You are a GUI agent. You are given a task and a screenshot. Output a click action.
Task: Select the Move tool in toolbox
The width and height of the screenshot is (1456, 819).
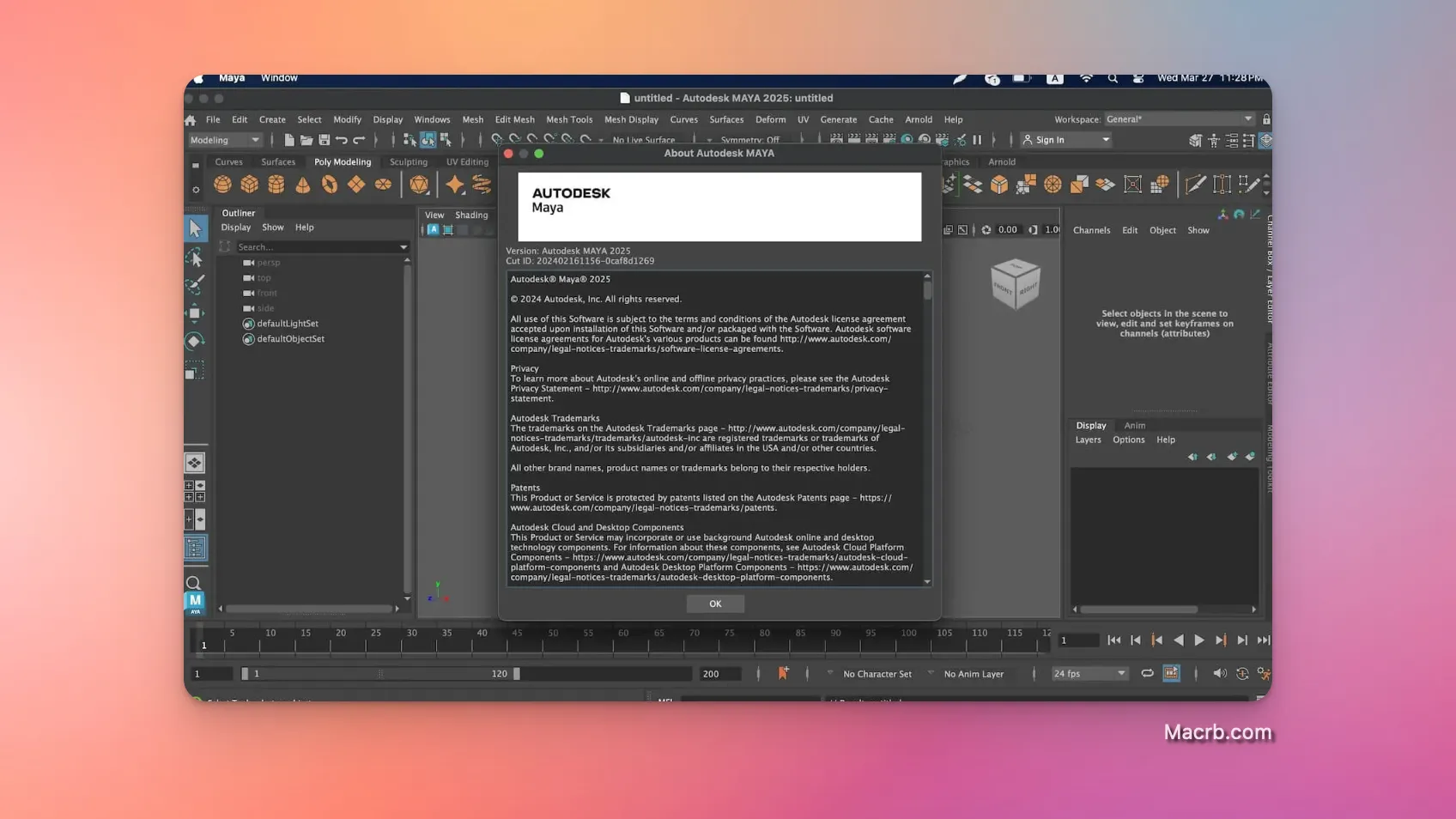pyautogui.click(x=195, y=313)
